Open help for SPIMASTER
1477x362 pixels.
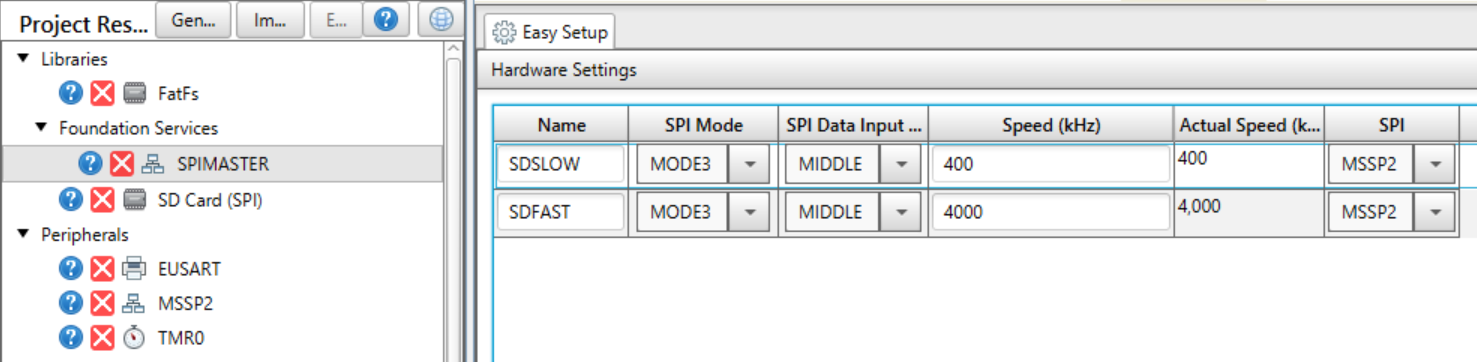(x=90, y=164)
